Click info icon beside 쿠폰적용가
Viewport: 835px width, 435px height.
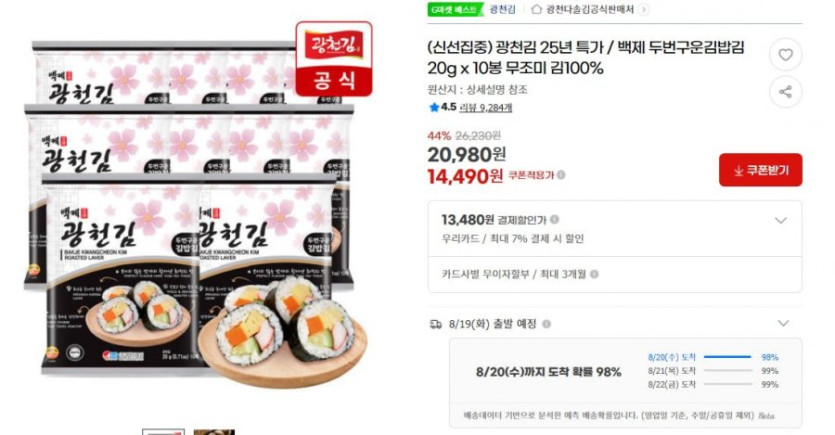click(561, 175)
